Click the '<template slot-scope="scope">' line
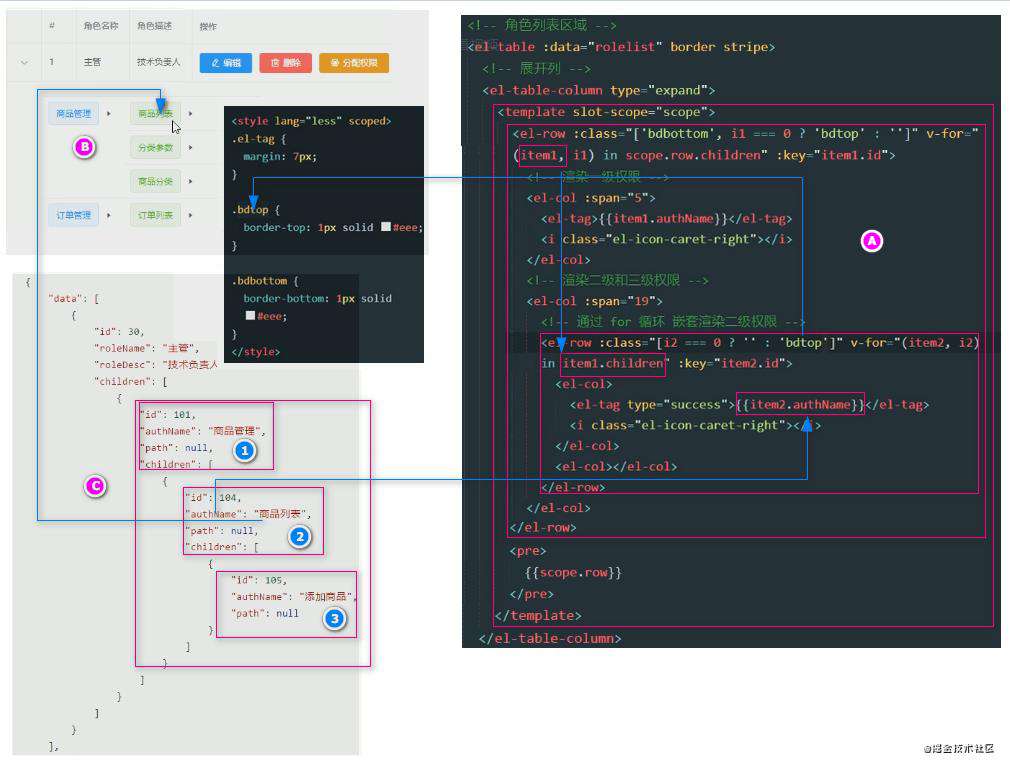 (605, 112)
